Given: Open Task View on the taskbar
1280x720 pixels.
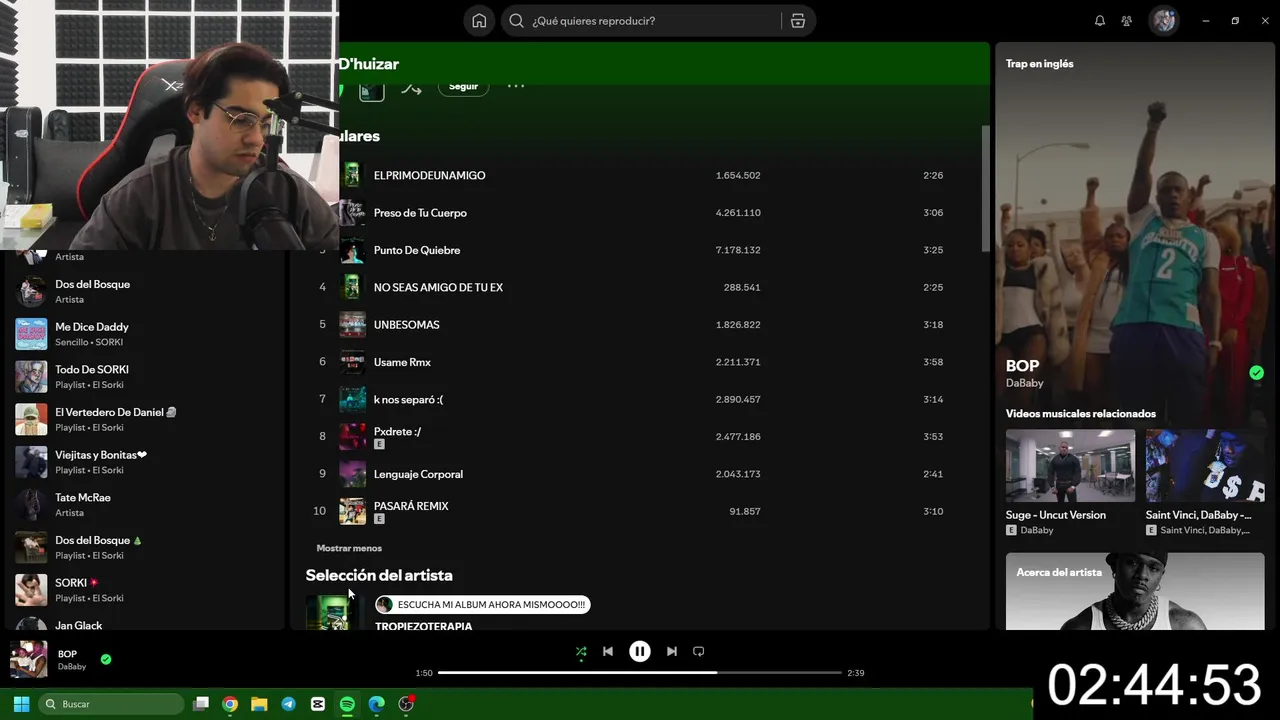Looking at the screenshot, I should coord(200,704).
